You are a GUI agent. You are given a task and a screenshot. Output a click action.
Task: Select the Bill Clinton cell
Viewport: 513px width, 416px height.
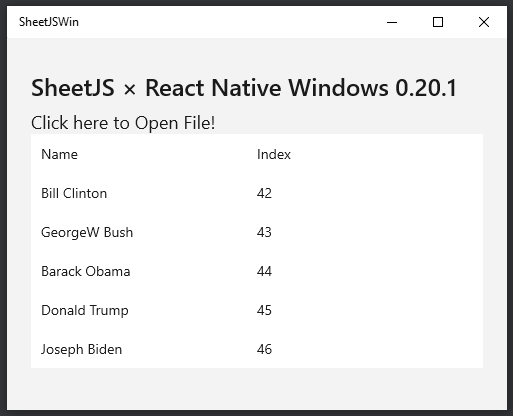tap(74, 193)
